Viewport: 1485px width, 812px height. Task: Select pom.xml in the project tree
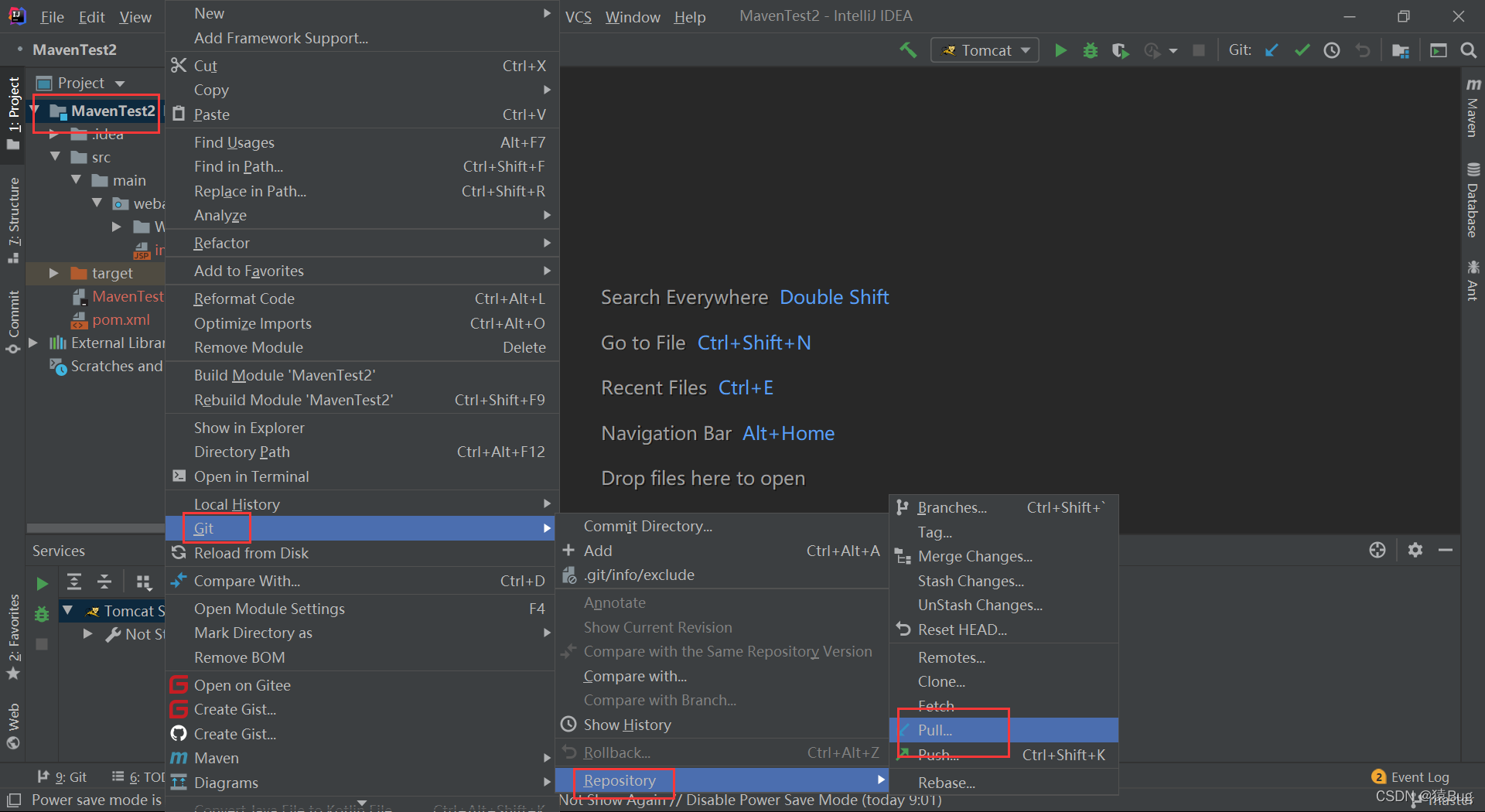(x=121, y=319)
